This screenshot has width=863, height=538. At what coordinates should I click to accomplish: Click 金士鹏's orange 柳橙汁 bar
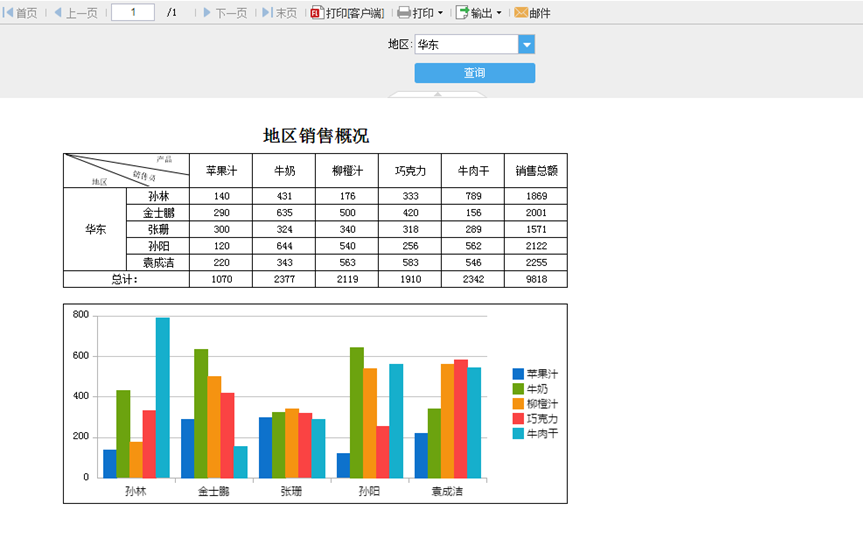click(x=214, y=427)
